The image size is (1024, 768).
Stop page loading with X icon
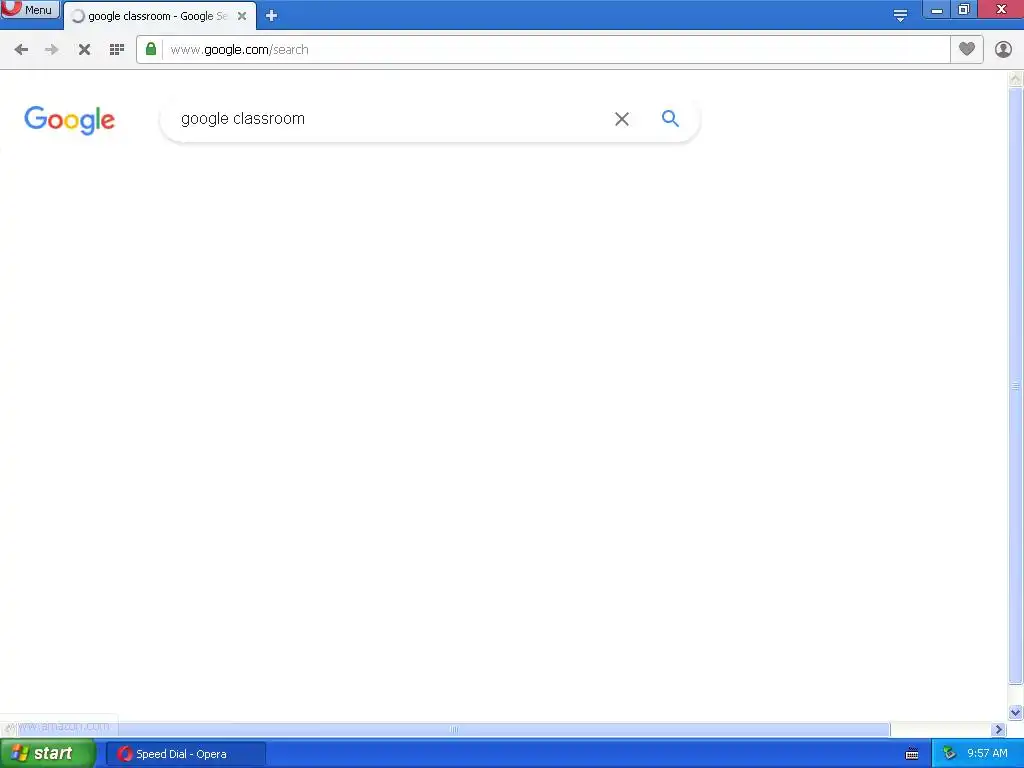click(x=84, y=50)
